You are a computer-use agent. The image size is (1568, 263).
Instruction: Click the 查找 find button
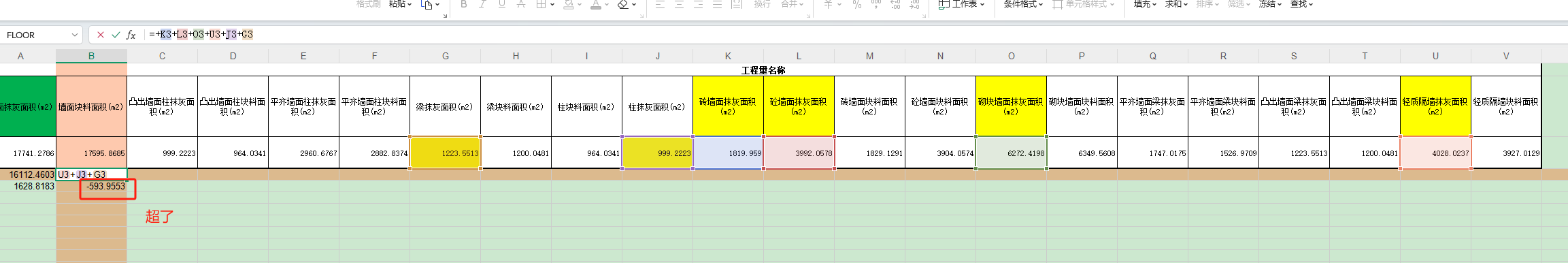pos(1301,4)
